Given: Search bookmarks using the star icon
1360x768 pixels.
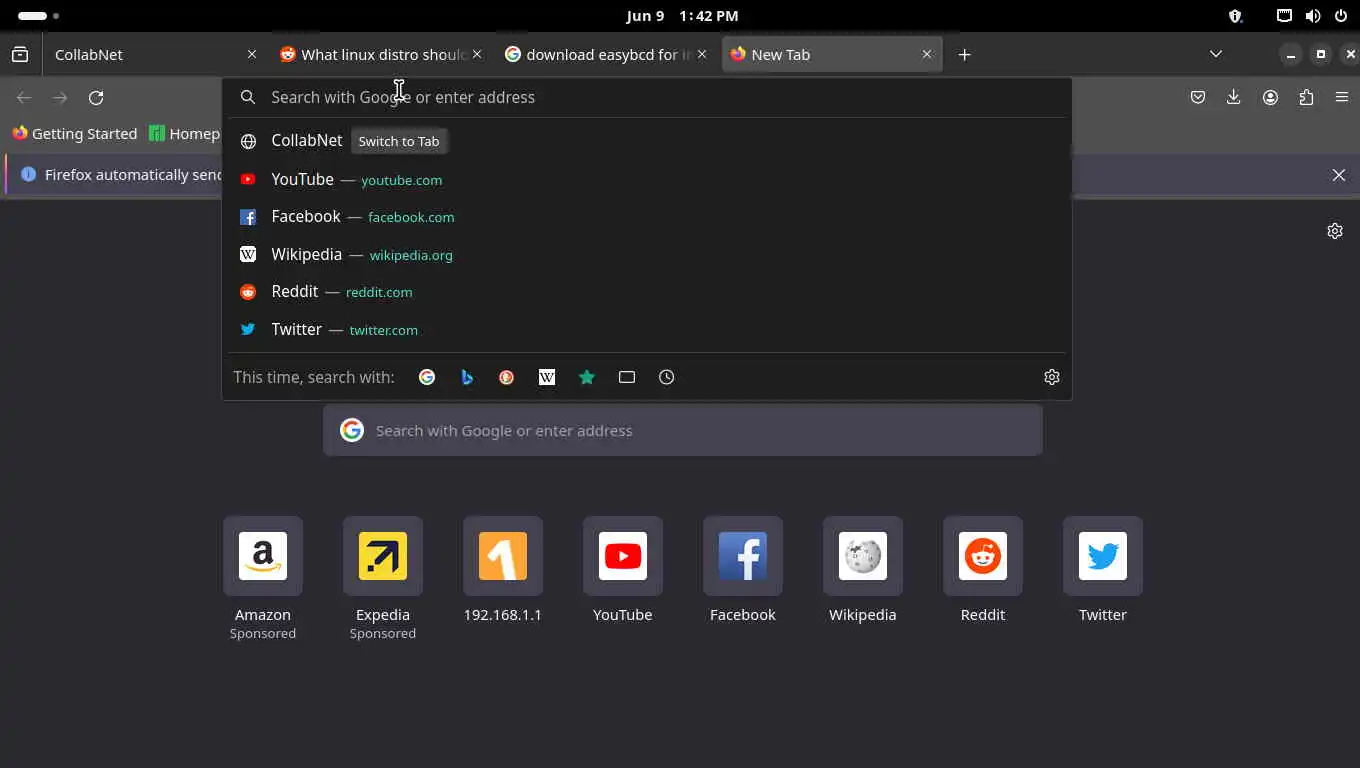Looking at the screenshot, I should (x=587, y=377).
